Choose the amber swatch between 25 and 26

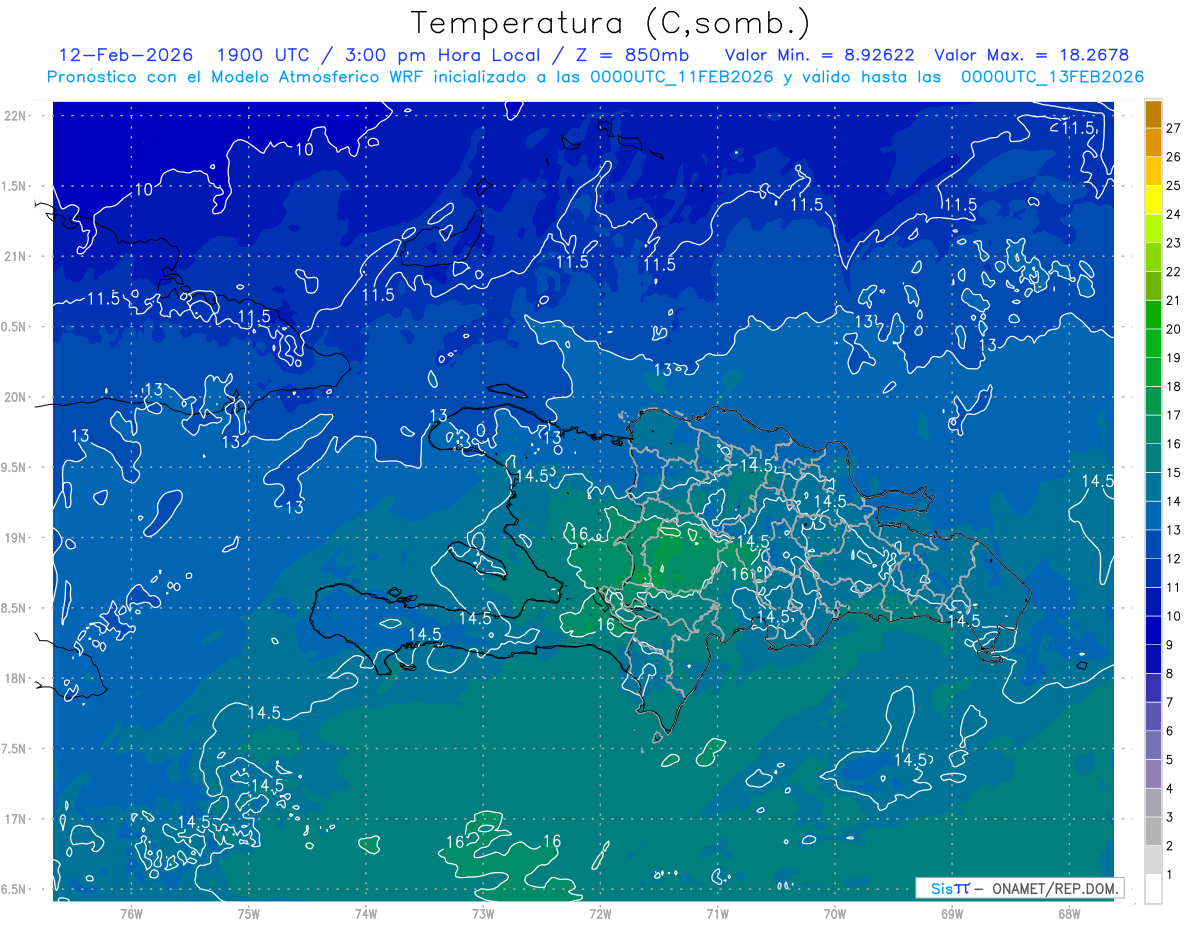(1153, 171)
